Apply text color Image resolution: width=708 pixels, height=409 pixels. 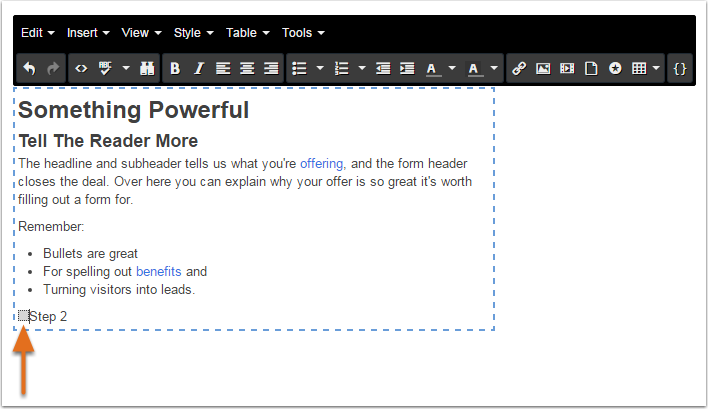[433, 69]
